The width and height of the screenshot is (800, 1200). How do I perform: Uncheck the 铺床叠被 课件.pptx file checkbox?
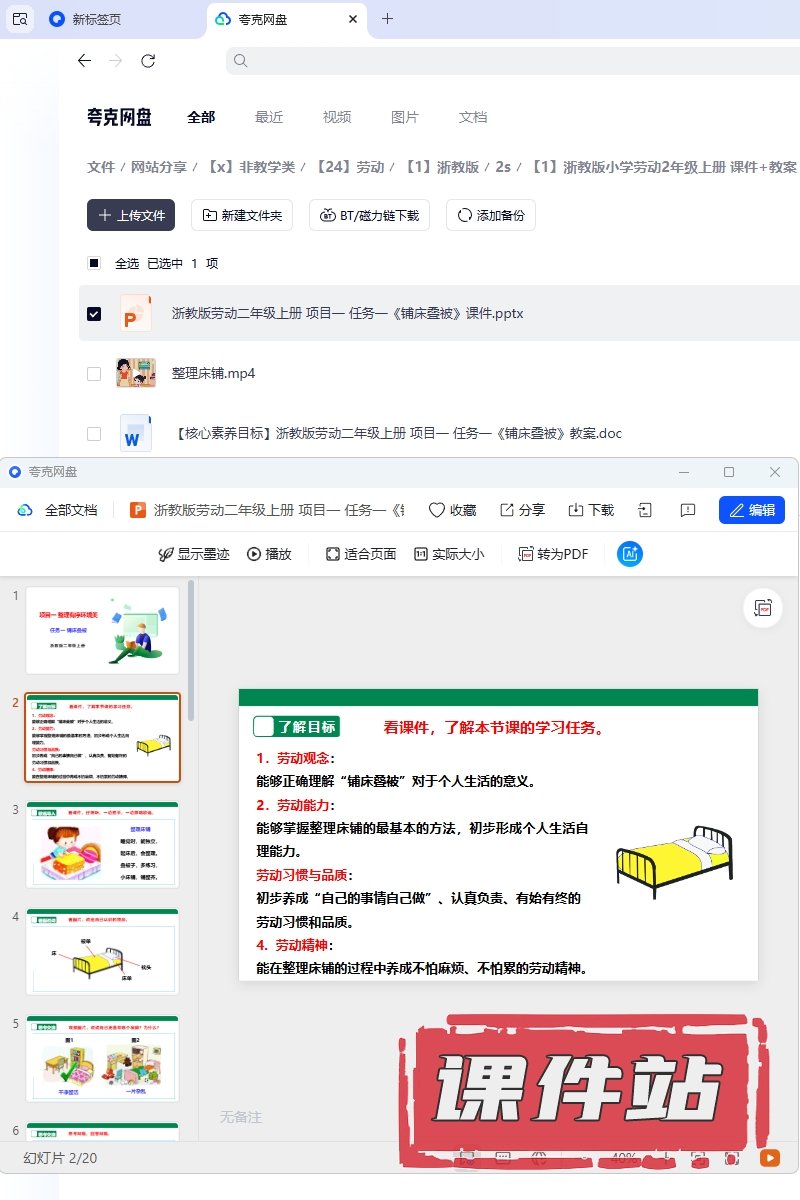click(x=94, y=314)
